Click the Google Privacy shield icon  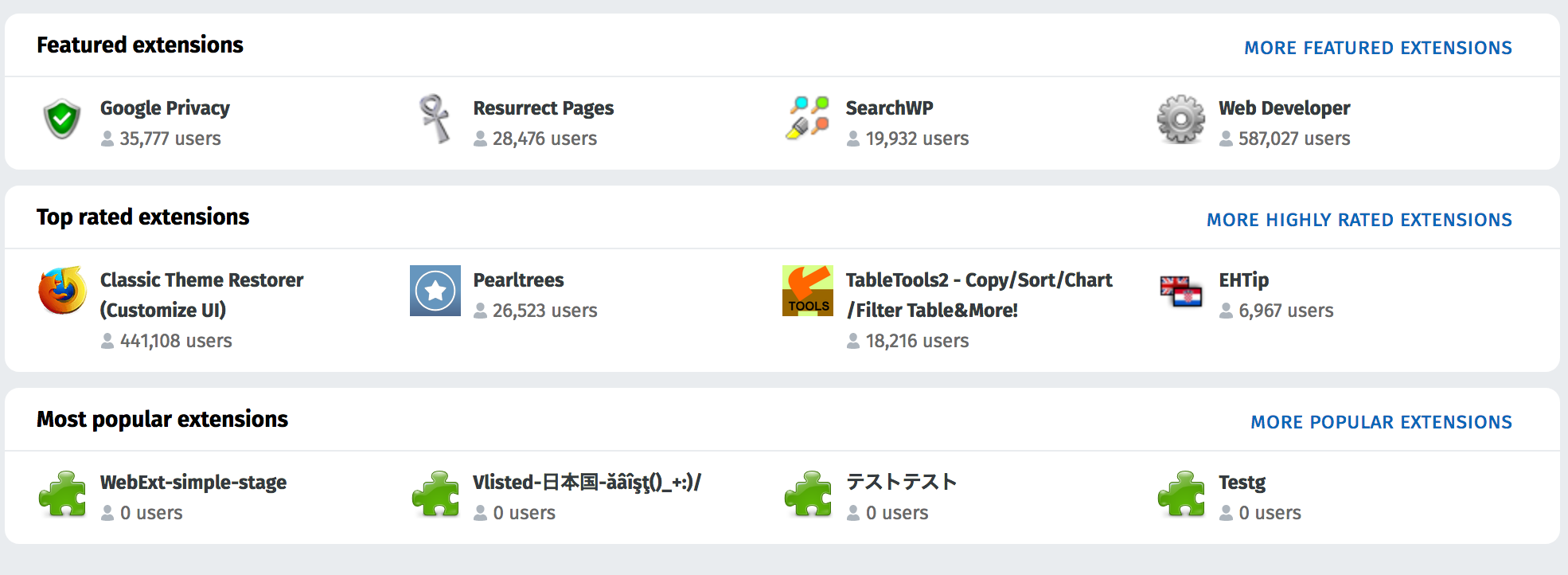[62, 119]
